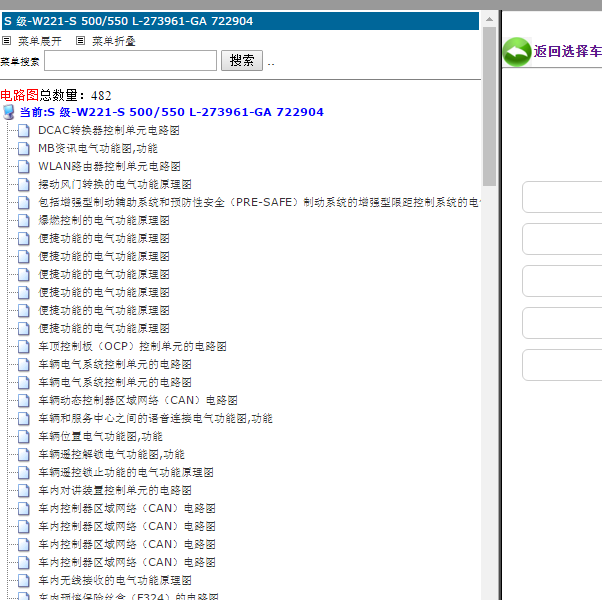The image size is (602, 600).
Task: Click document icon of DCAC转换器控制单元电路图
Action: coord(23,131)
